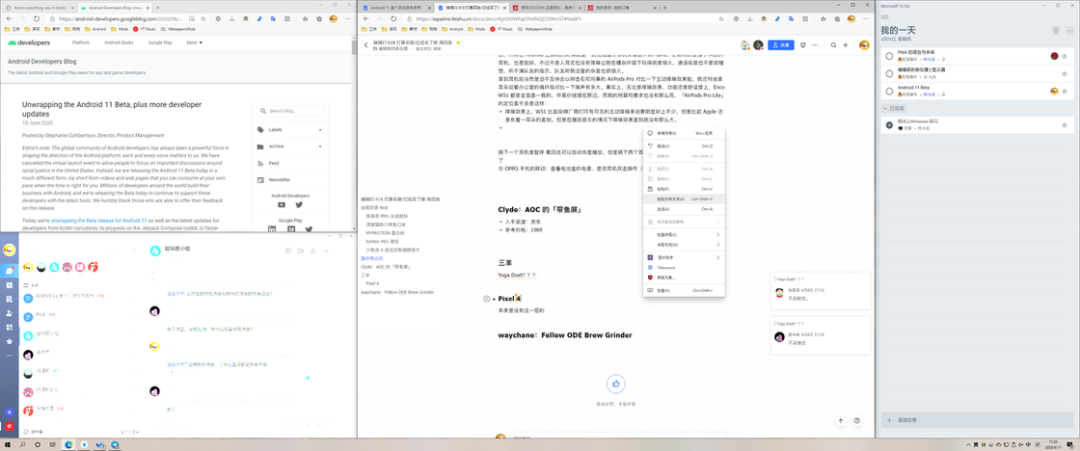Click the Search blog input field
Viewport: 1080px width, 451px height.
[290, 110]
